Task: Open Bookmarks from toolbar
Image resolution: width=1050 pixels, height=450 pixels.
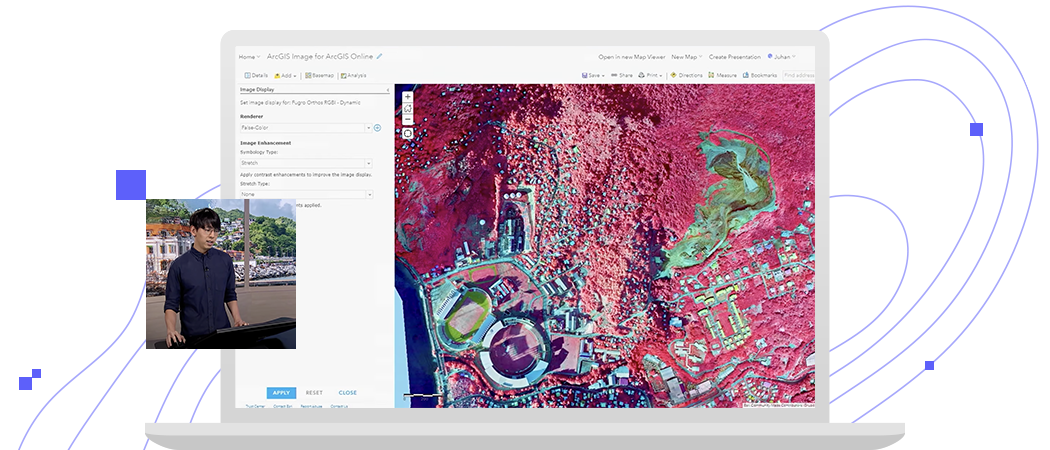Action: tap(760, 75)
